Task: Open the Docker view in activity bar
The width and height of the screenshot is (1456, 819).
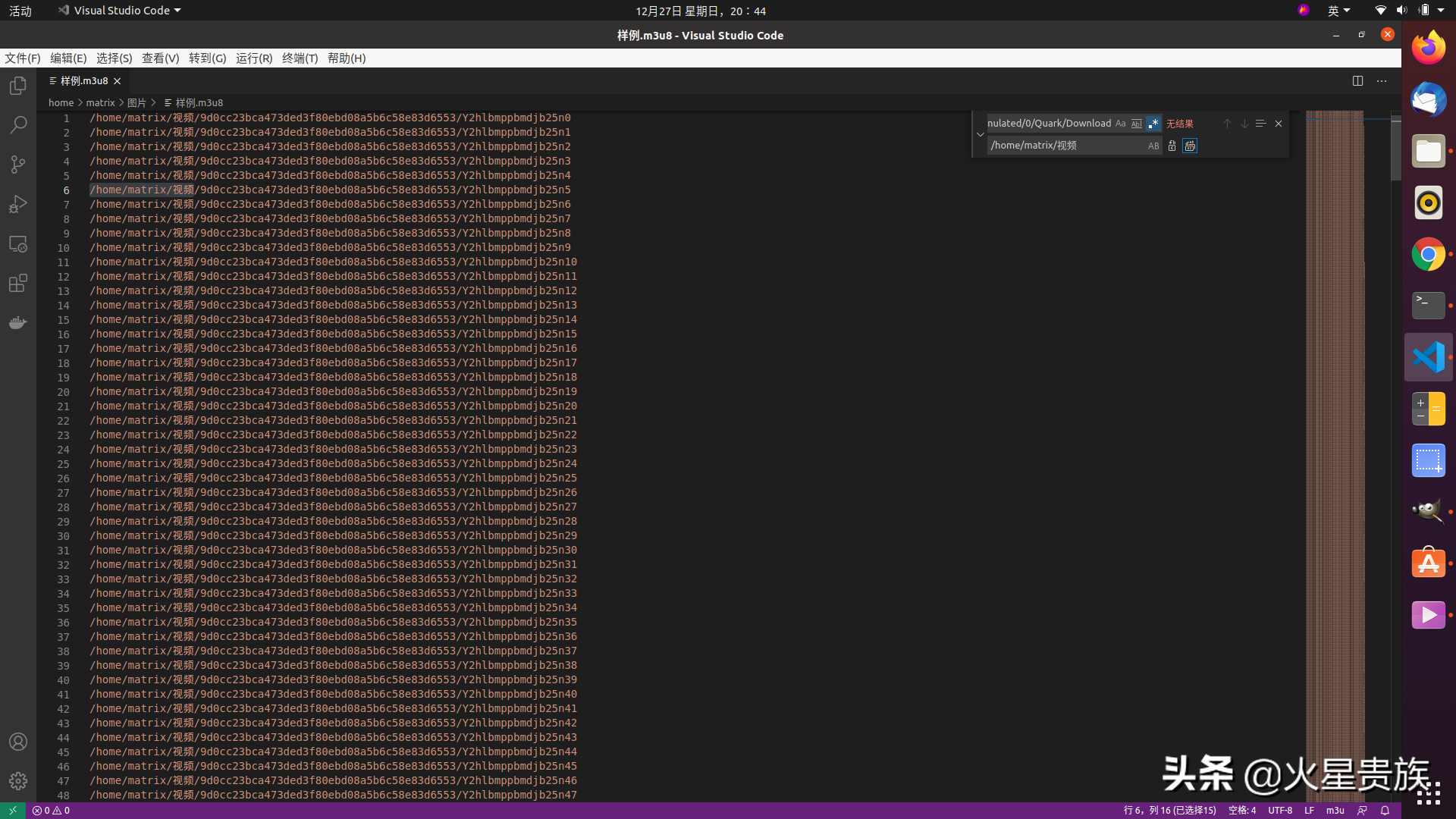Action: (x=18, y=323)
